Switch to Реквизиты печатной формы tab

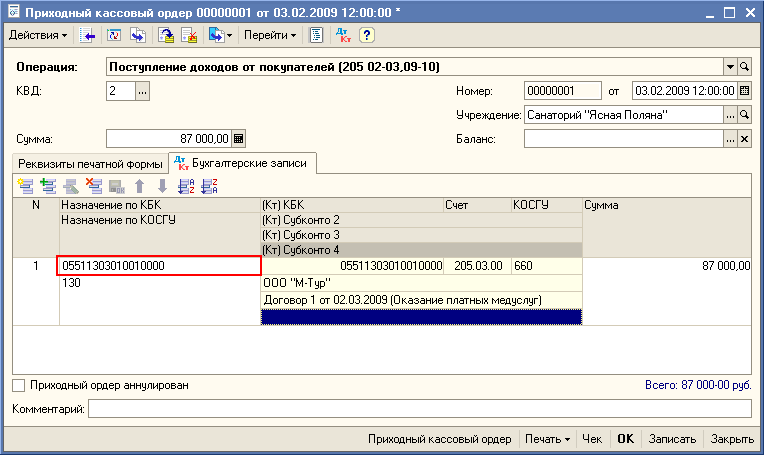(x=90, y=163)
